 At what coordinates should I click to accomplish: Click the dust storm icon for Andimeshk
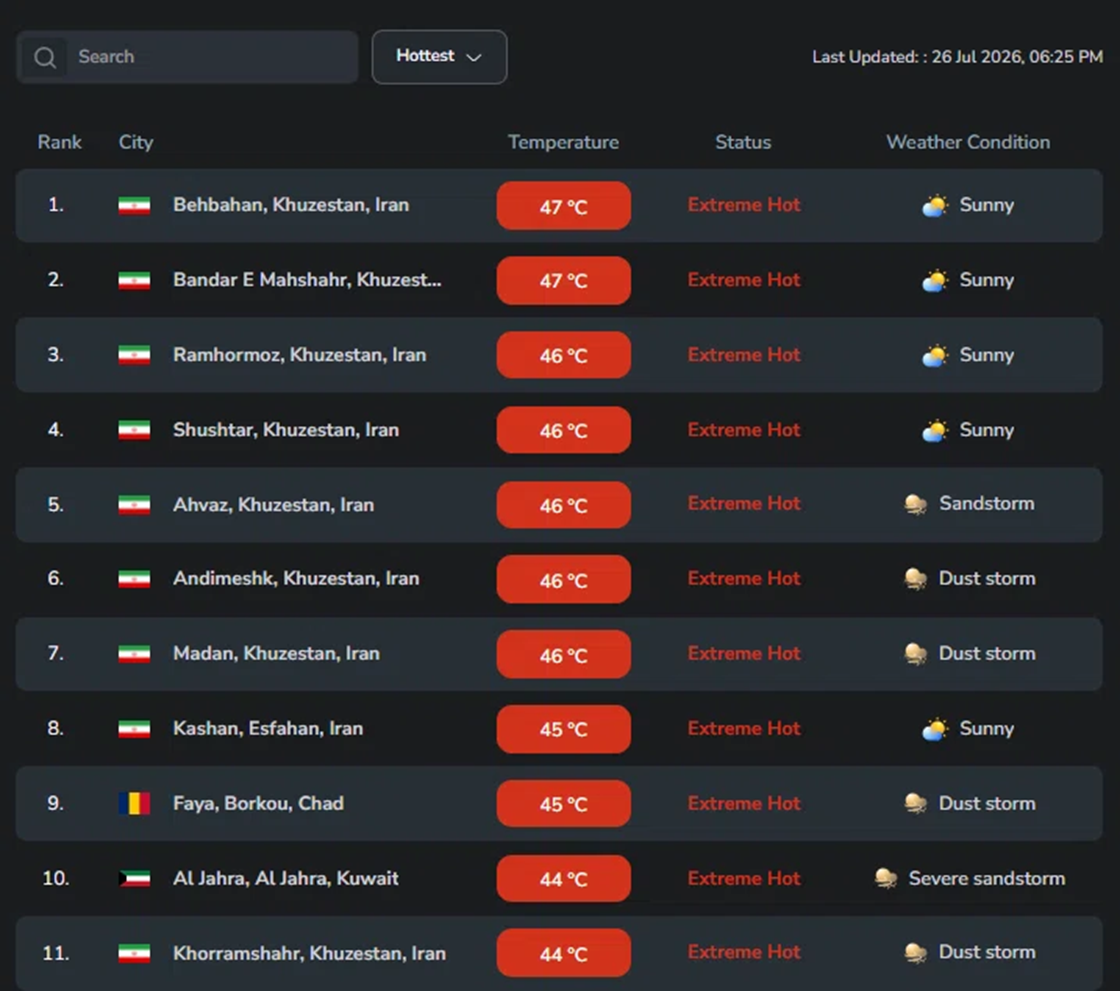pos(916,579)
